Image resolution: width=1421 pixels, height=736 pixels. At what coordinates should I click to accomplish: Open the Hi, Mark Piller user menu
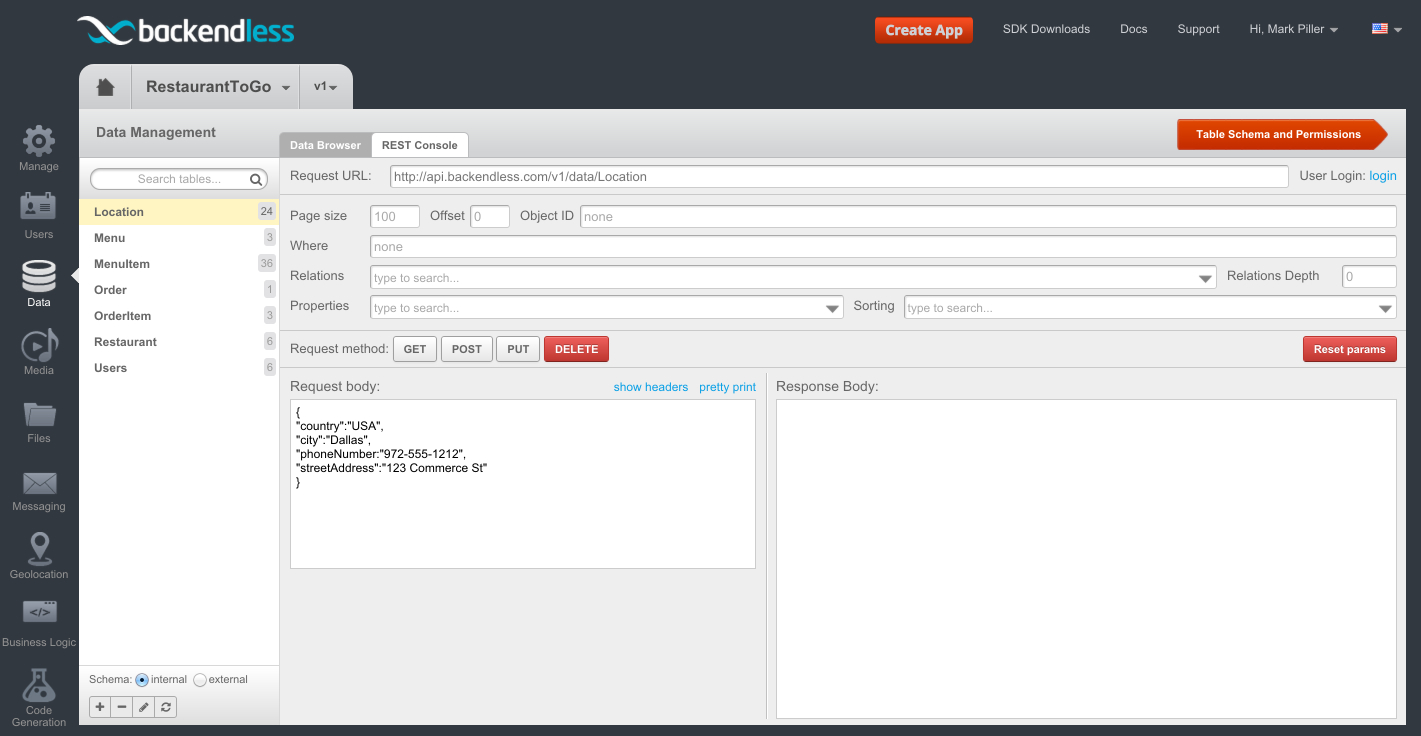click(1294, 29)
